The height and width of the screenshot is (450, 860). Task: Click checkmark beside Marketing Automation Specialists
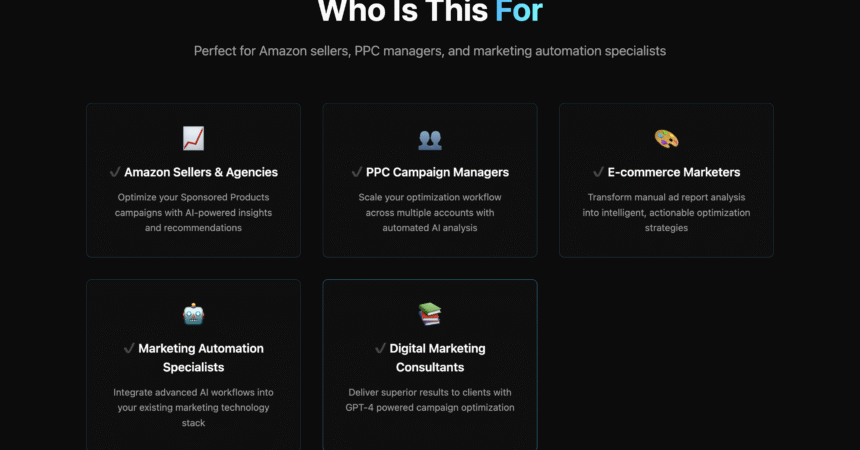point(129,348)
